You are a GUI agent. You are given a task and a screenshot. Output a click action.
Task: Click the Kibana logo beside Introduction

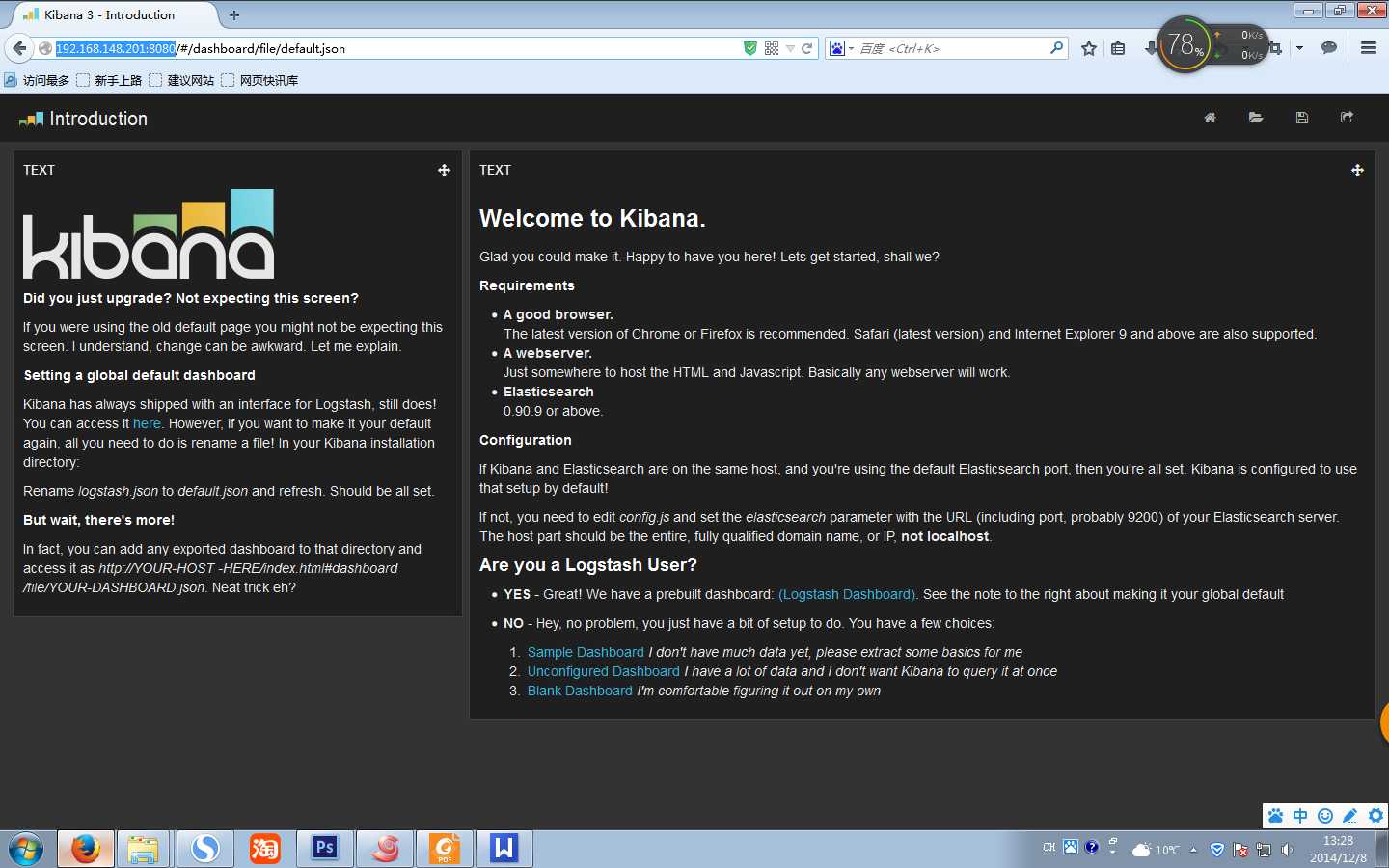(x=31, y=119)
